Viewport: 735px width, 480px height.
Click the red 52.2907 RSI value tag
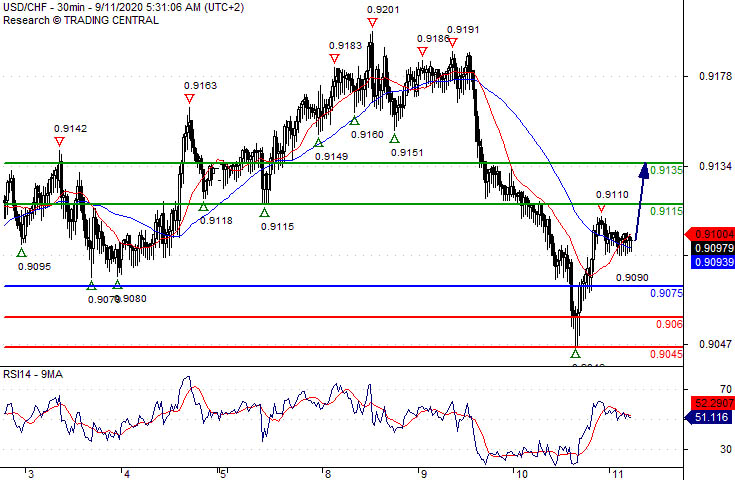[713, 403]
